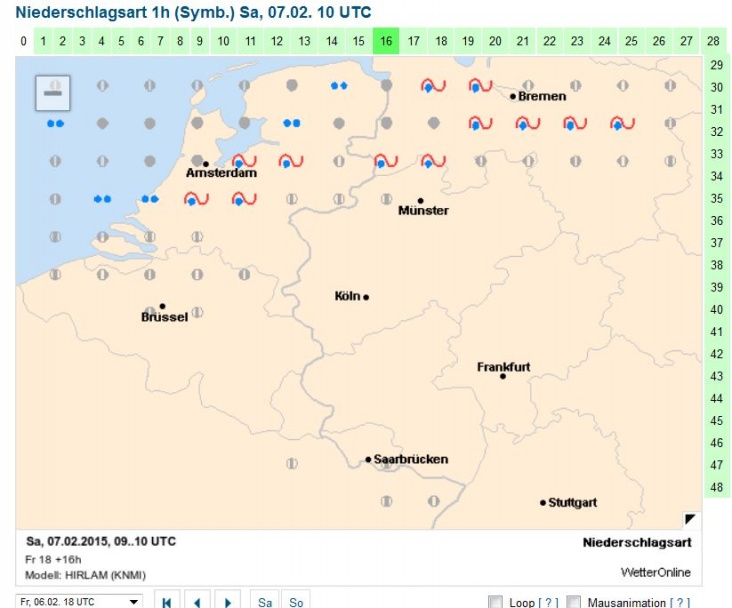Enable the Mausanimation checkbox
This screenshot has width=732, height=608.
pos(573,602)
